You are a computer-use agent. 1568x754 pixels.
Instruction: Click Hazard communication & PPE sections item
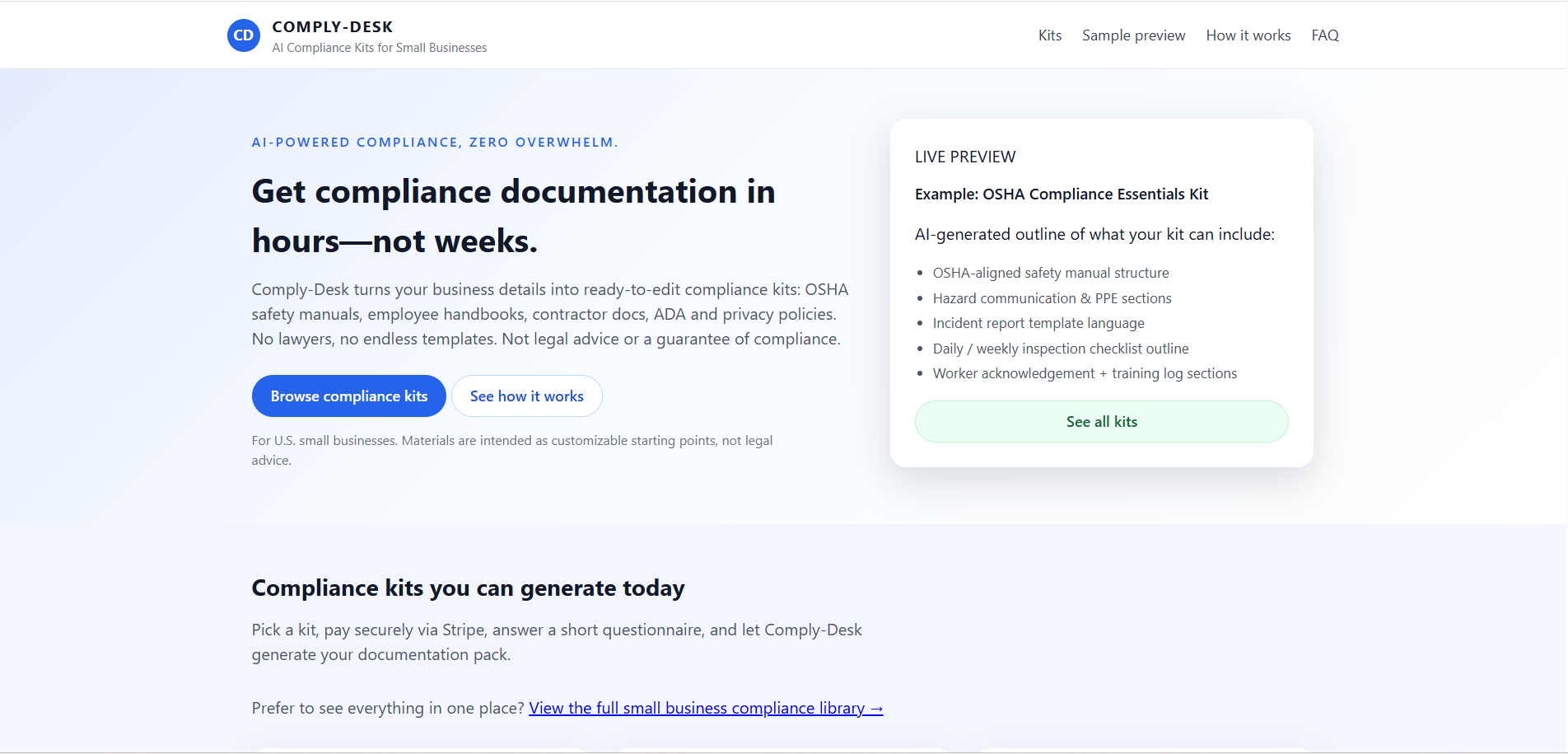click(x=1052, y=298)
